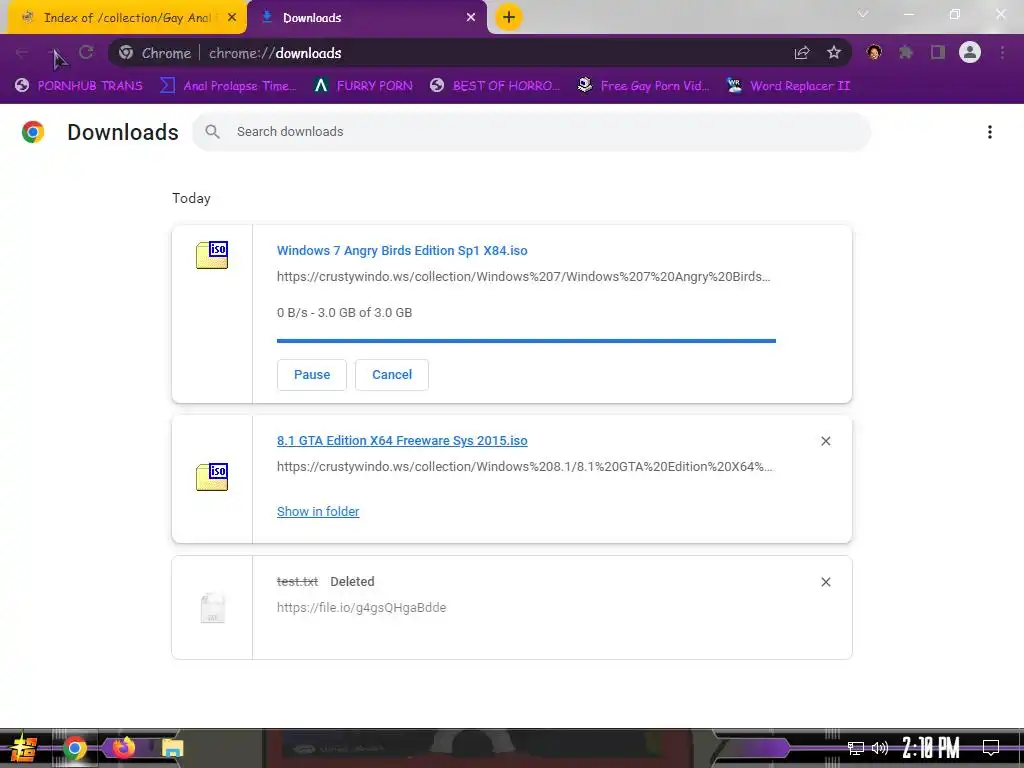
Task: Open the Word Replacer II bookmark
Action: coord(788,86)
